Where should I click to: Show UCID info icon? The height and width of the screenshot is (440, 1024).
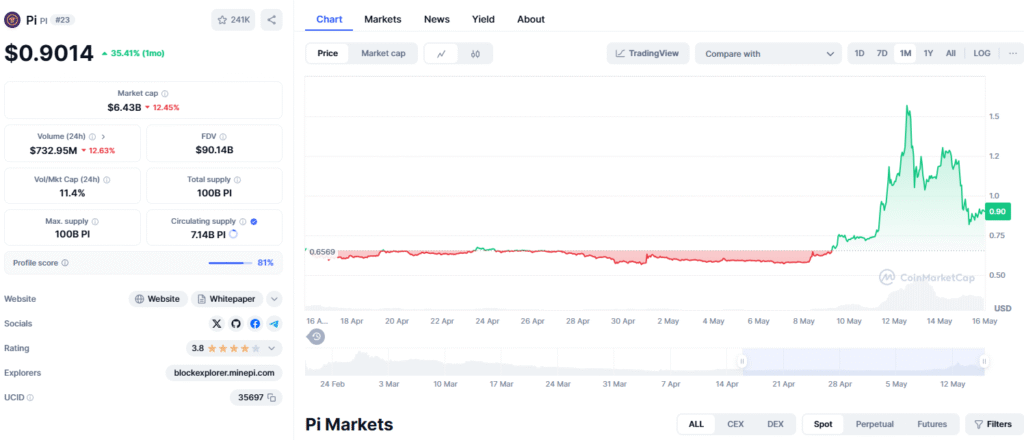(x=30, y=398)
